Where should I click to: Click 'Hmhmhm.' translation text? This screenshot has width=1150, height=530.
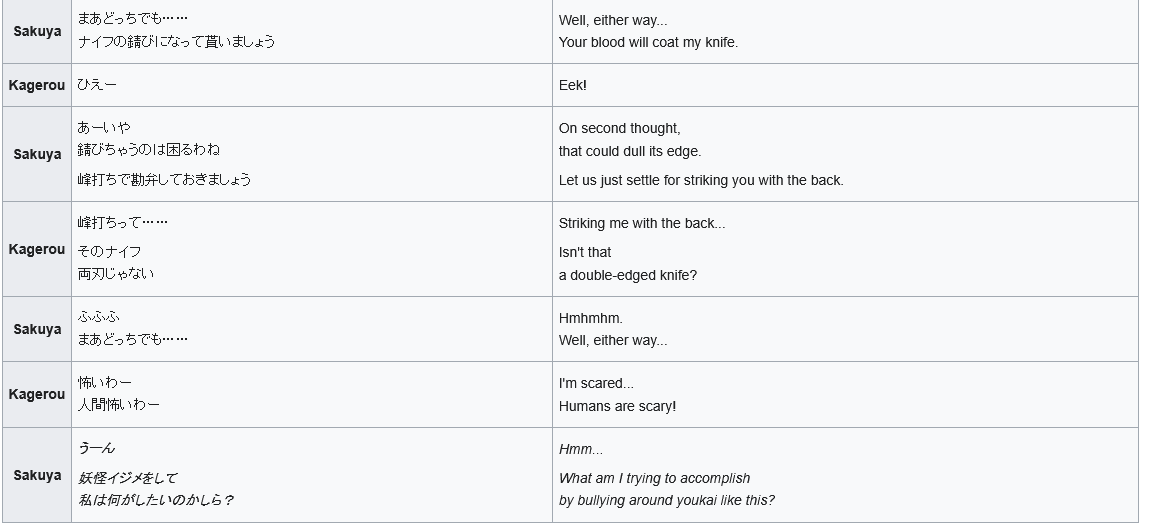click(x=590, y=318)
